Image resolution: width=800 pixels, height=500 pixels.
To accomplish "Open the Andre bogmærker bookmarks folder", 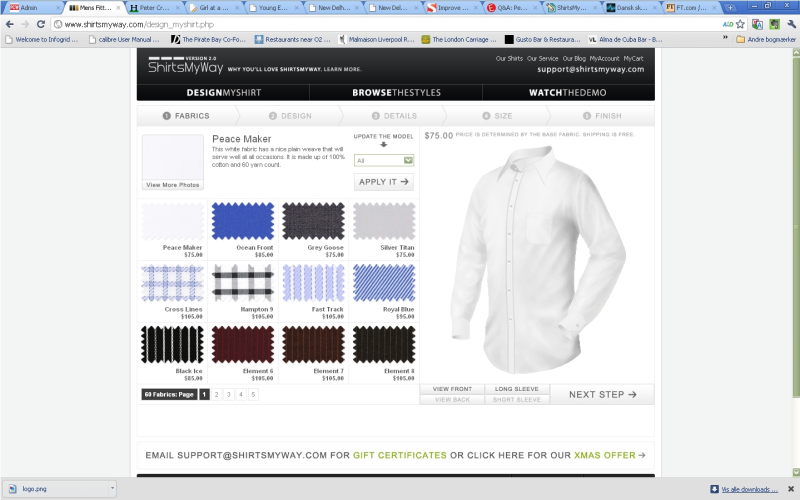I will (766, 39).
